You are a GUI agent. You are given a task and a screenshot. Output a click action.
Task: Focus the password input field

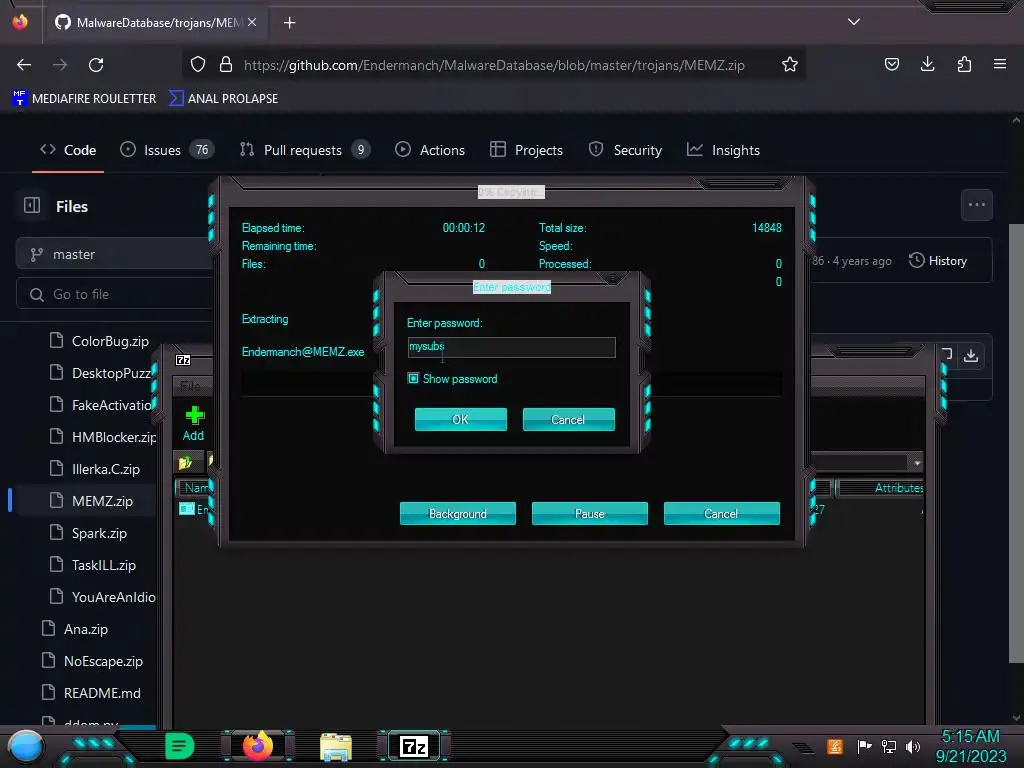point(511,347)
